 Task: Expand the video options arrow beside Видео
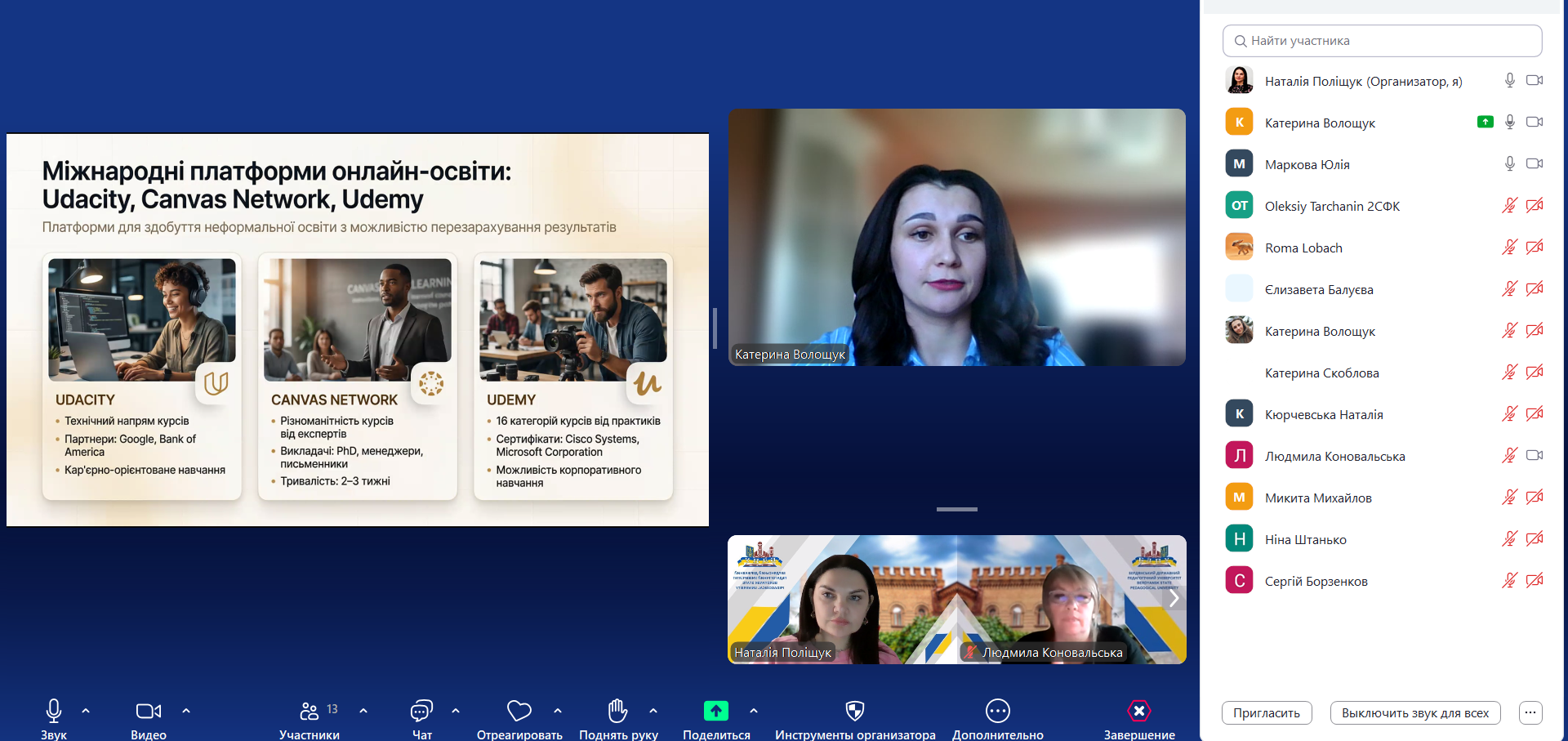click(186, 711)
